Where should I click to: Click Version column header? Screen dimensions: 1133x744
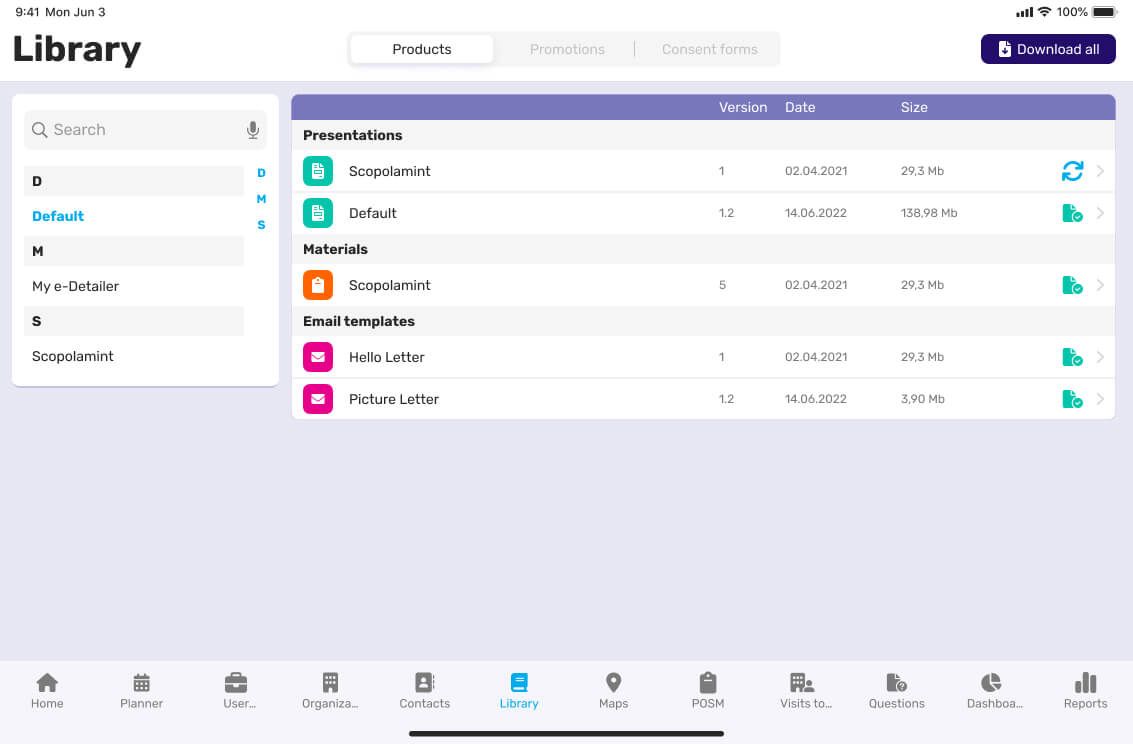click(x=743, y=107)
